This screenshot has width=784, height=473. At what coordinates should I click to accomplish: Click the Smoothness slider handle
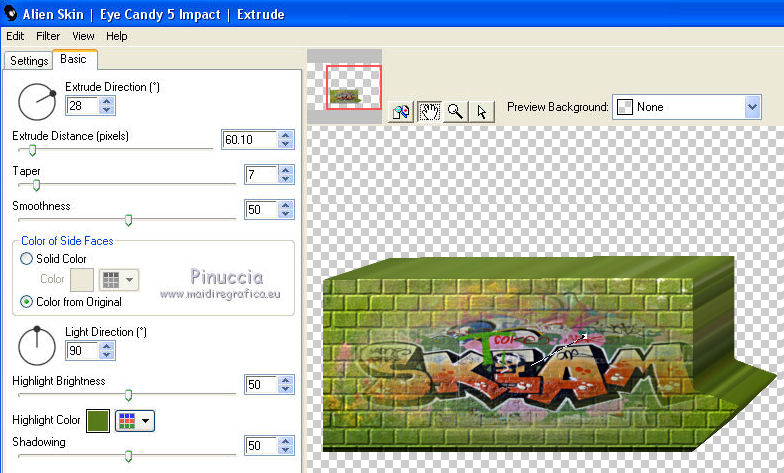click(x=128, y=220)
